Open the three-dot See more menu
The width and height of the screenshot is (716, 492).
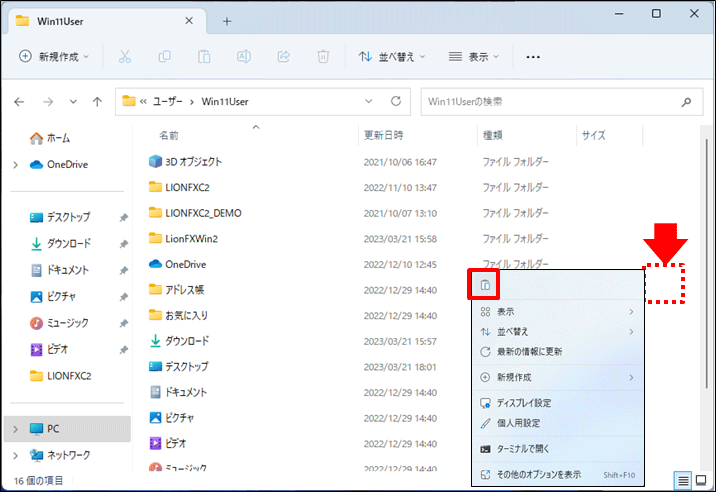(533, 57)
